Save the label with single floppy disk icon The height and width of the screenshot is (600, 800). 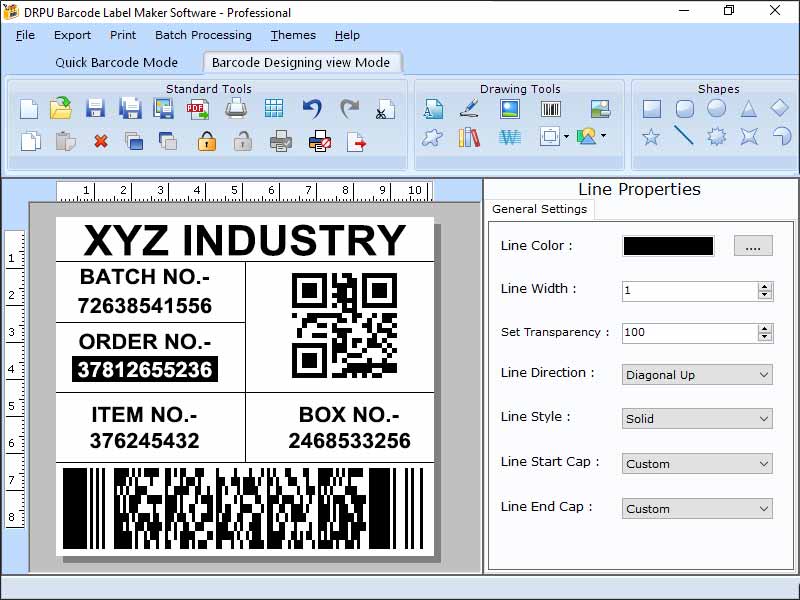(95, 109)
